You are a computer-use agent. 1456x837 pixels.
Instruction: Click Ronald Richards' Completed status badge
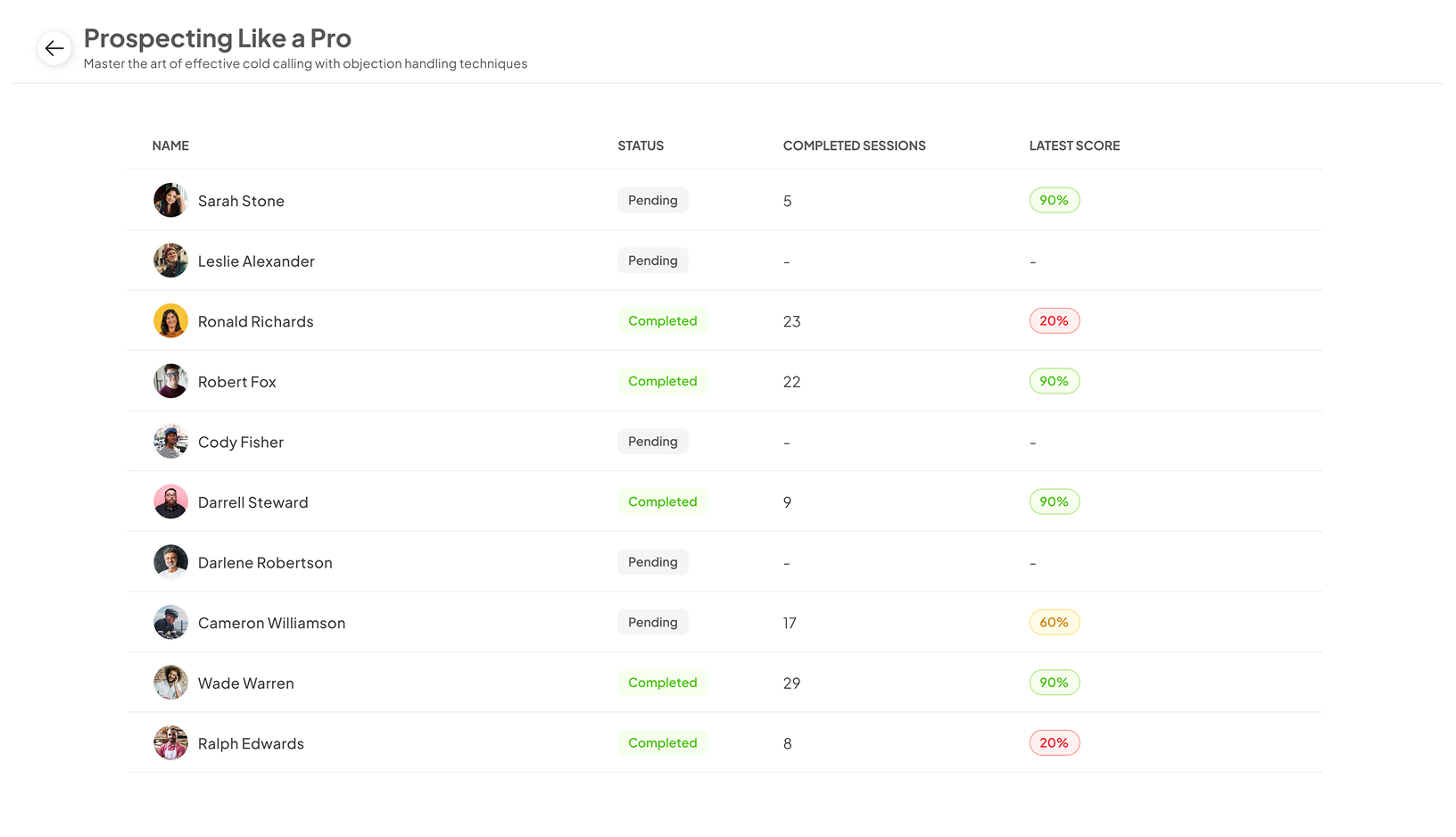(662, 321)
